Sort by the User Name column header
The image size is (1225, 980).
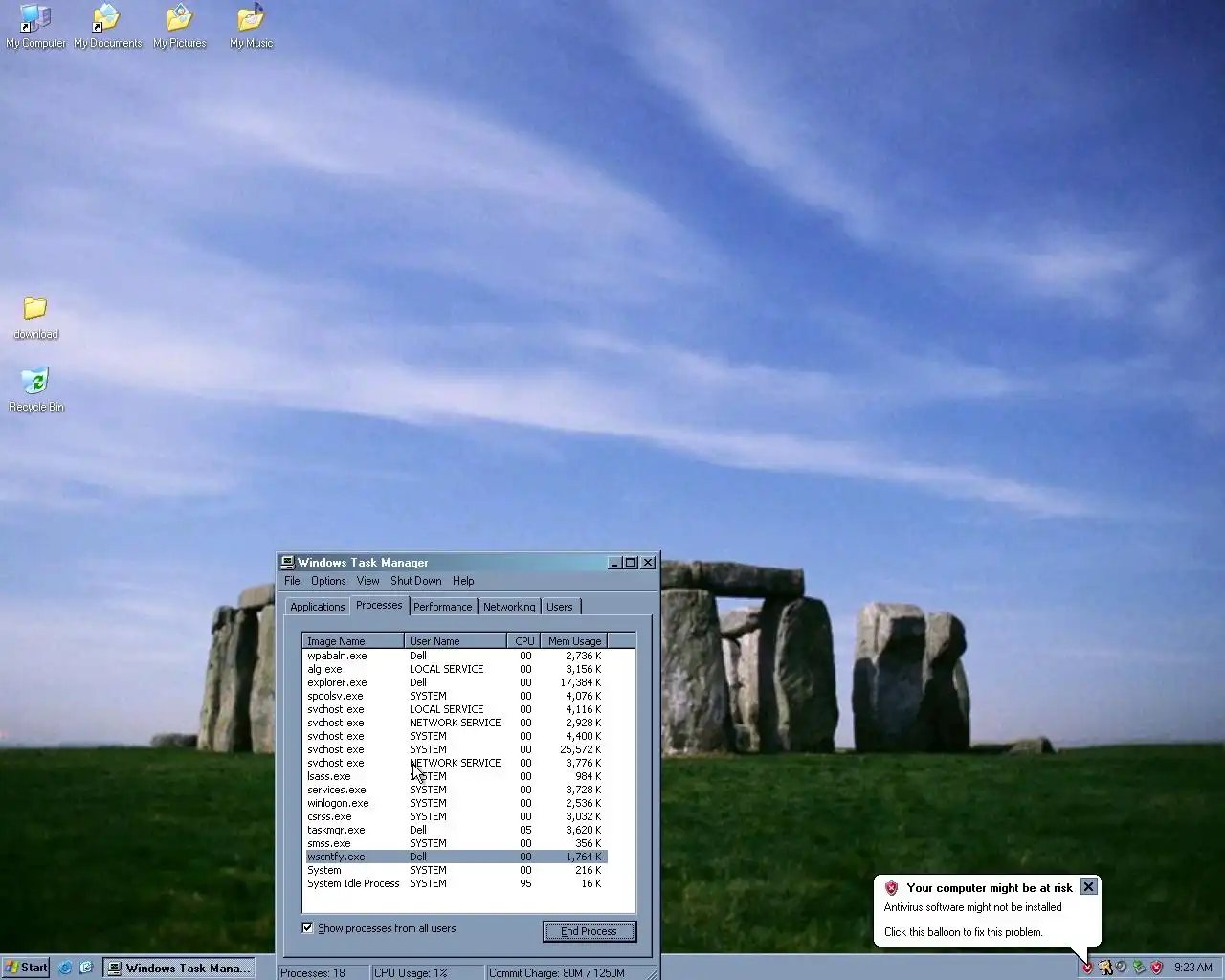point(456,641)
